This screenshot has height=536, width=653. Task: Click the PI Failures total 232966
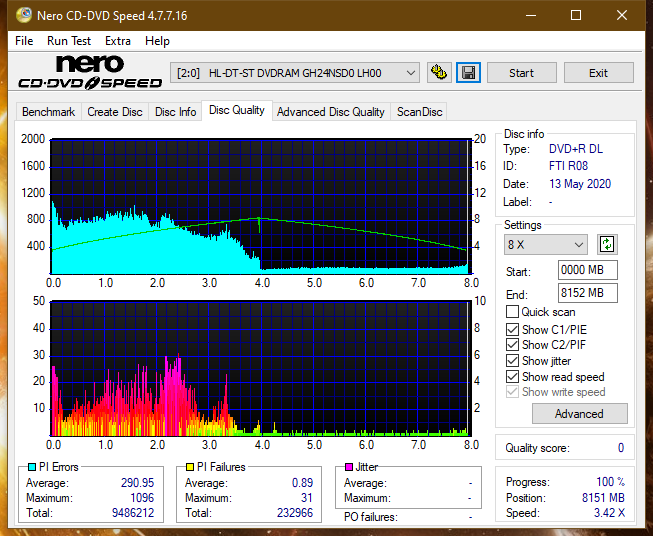295,513
